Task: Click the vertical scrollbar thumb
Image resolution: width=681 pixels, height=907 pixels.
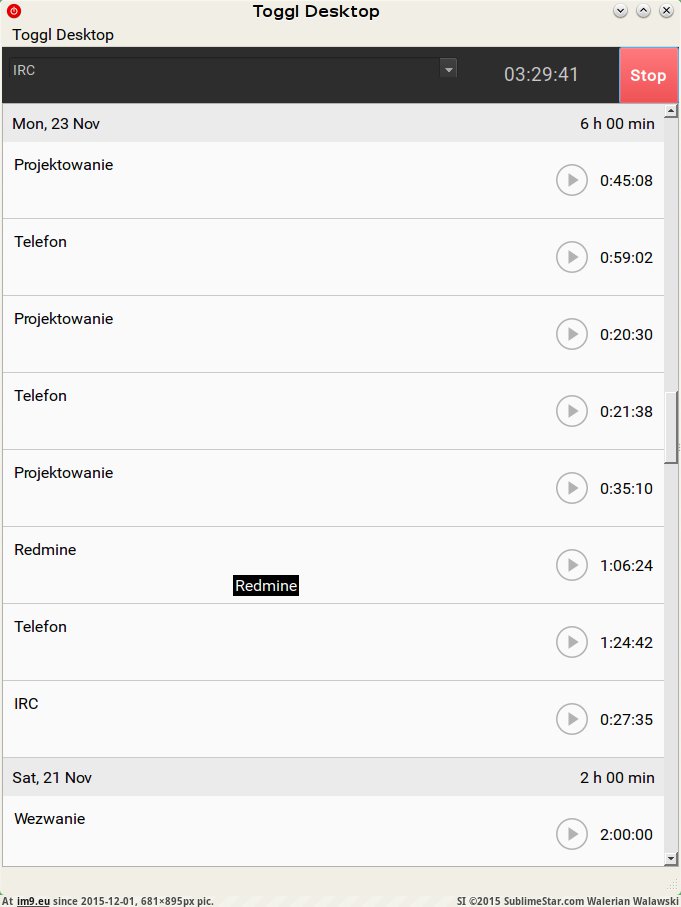Action: (x=671, y=427)
